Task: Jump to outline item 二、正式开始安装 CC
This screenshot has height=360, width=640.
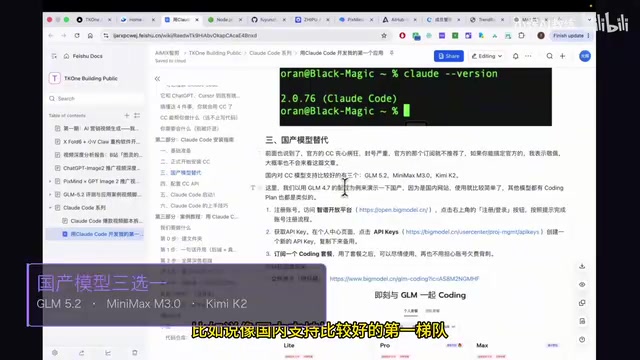Action: (x=185, y=162)
